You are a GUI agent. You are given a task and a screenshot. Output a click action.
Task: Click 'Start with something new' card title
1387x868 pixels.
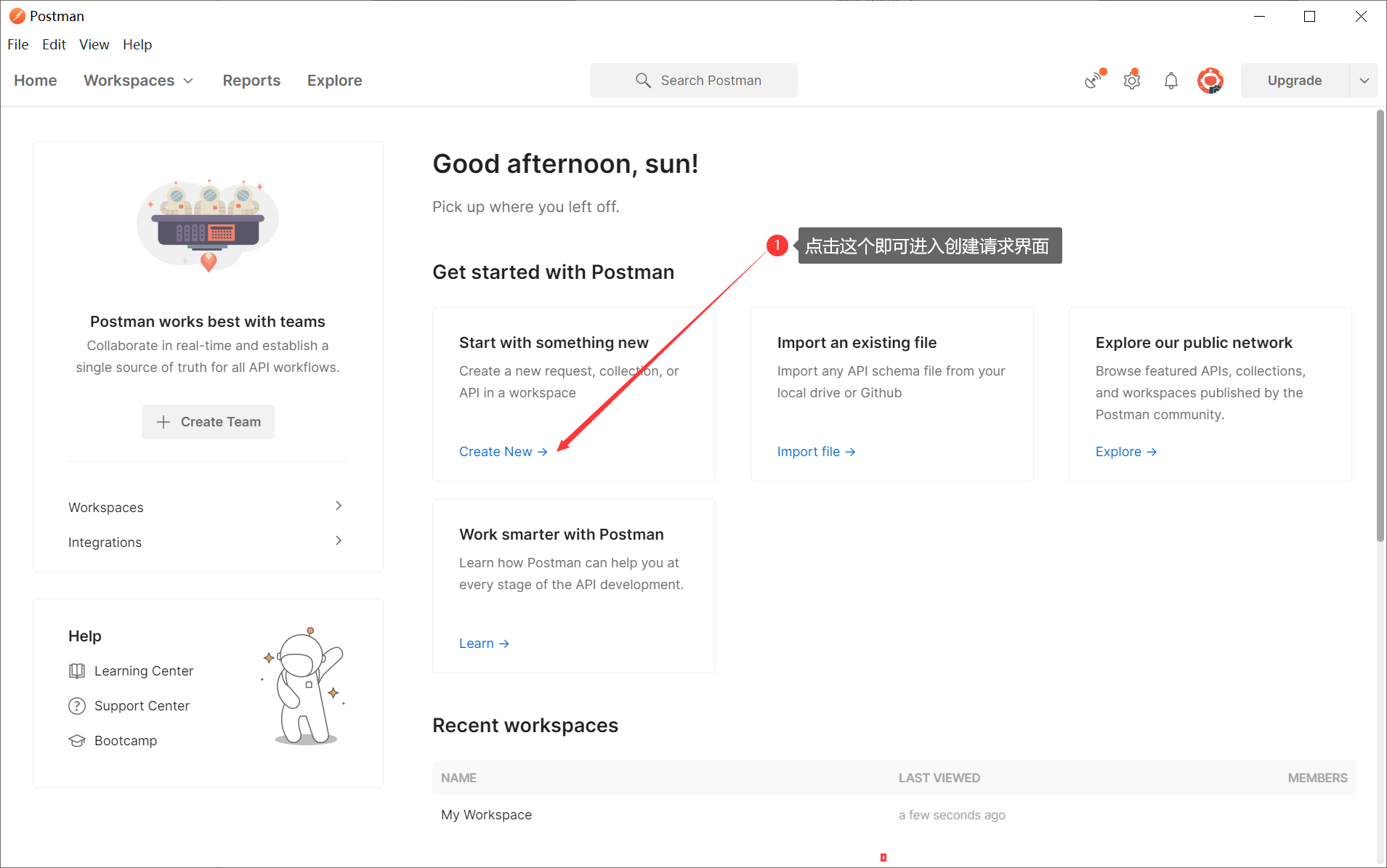tap(554, 343)
